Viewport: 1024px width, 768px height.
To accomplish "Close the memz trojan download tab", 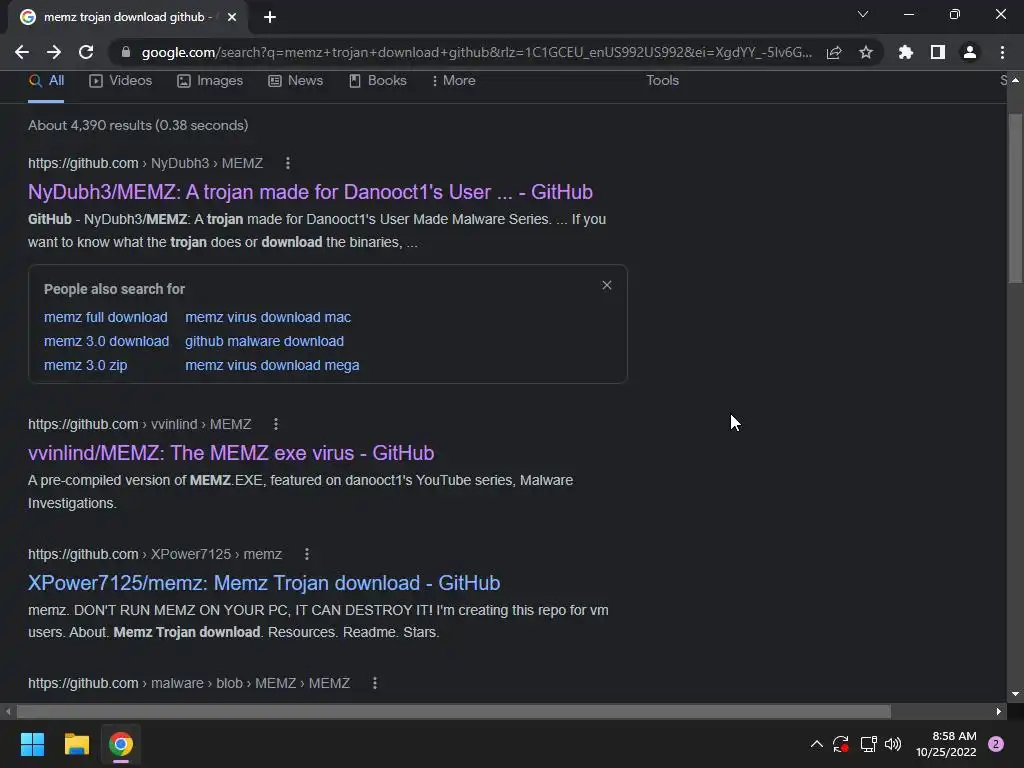I will (232, 17).
